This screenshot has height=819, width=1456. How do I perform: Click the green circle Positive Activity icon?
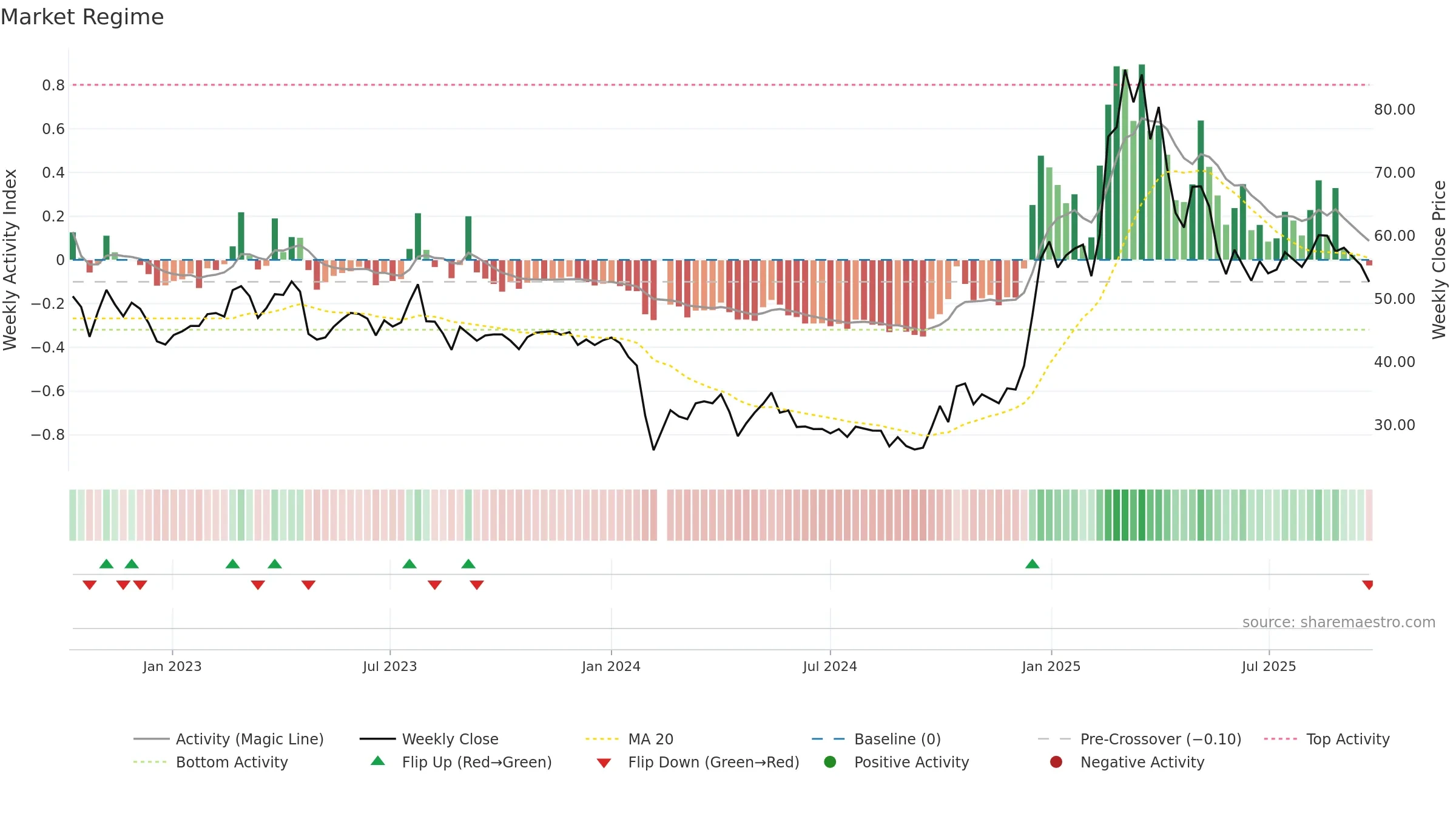click(x=830, y=762)
